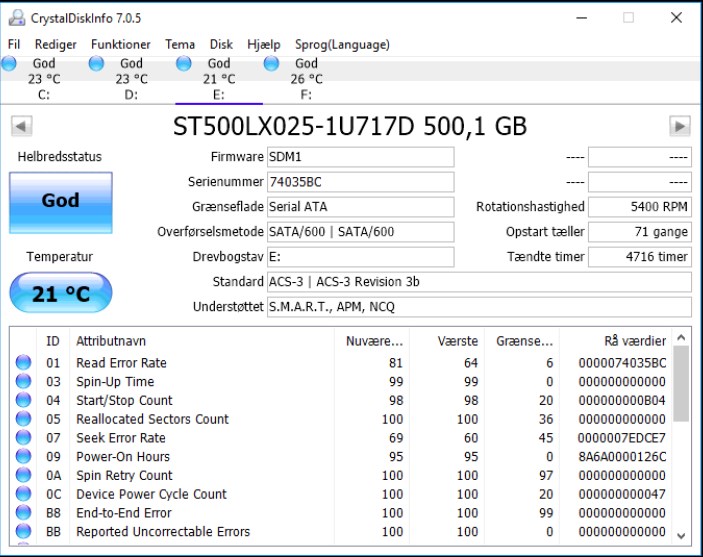The width and height of the screenshot is (703, 557).
Task: Open the Fil menu
Action: (x=14, y=44)
